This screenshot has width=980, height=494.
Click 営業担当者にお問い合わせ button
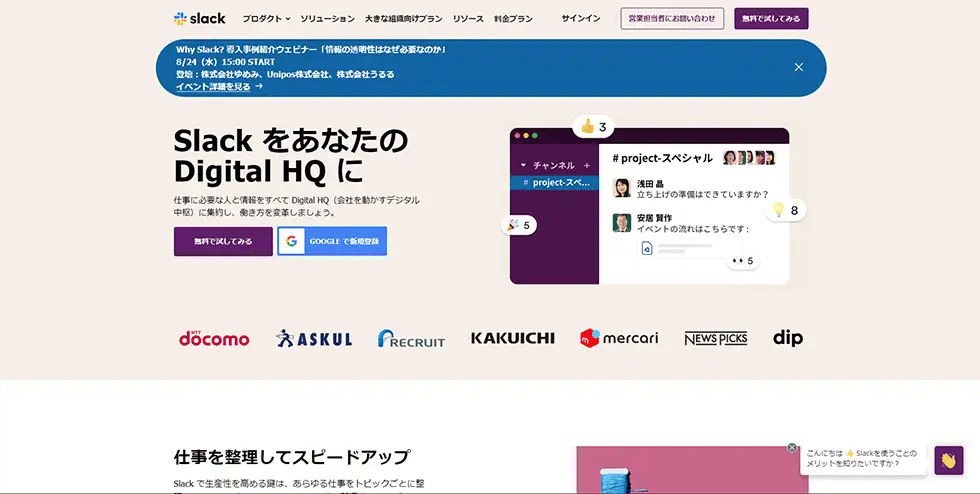click(x=672, y=19)
